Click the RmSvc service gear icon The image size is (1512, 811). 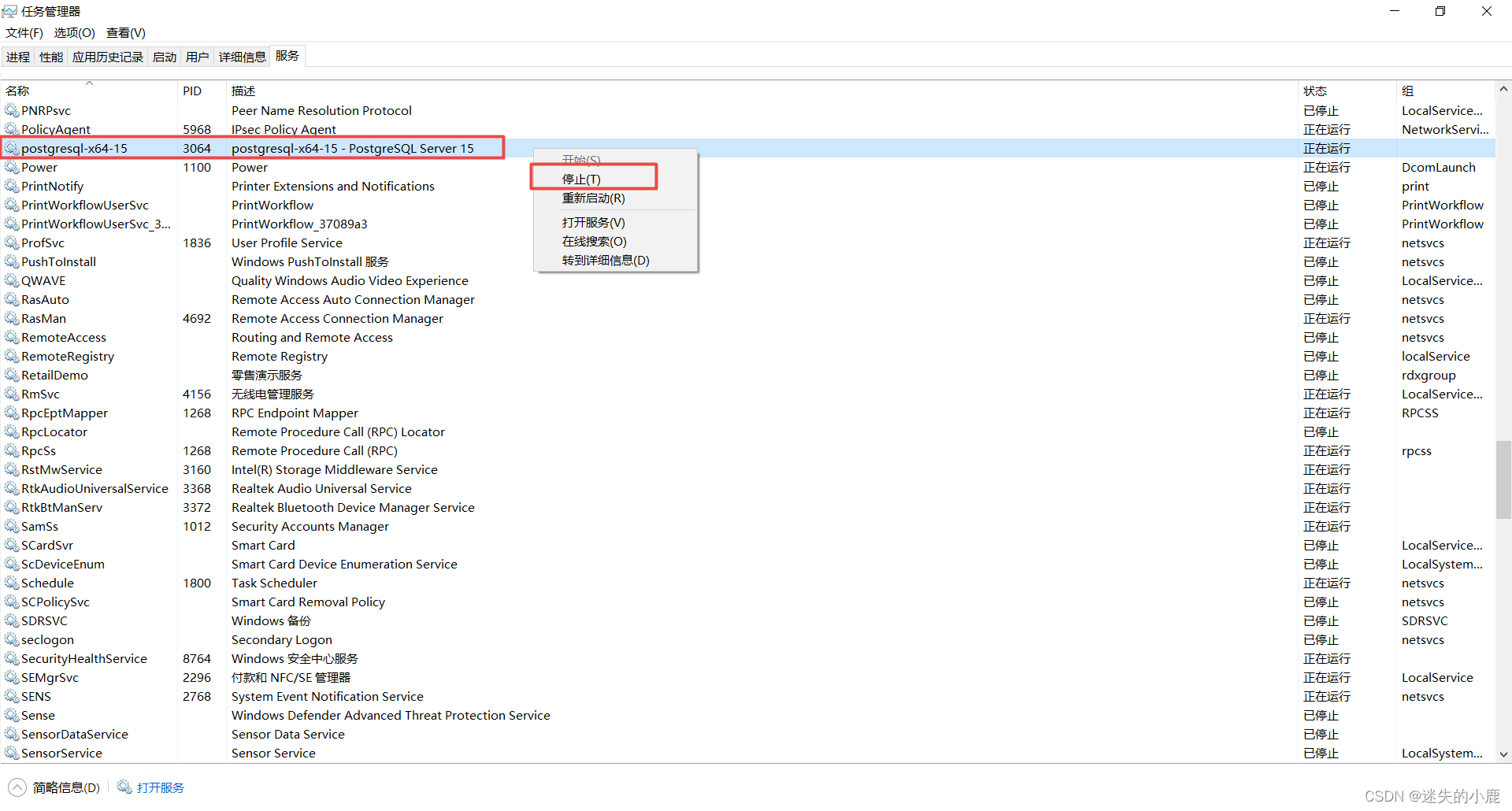(12, 394)
